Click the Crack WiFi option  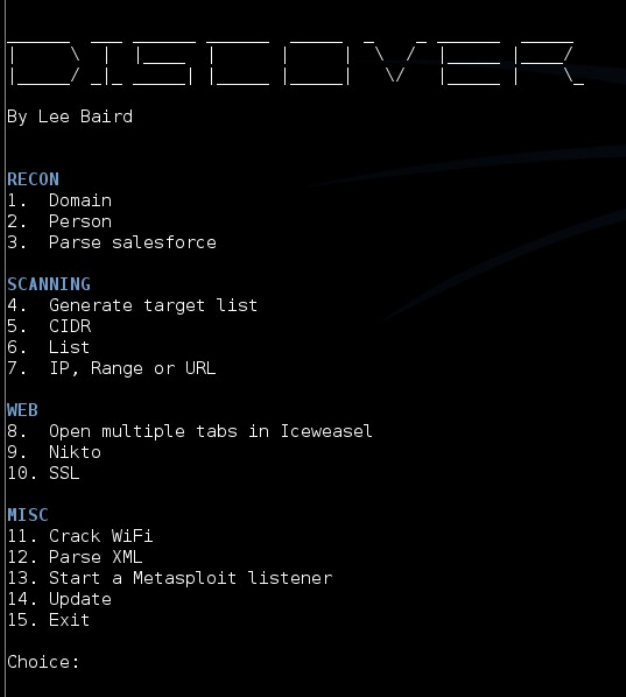tap(80, 536)
